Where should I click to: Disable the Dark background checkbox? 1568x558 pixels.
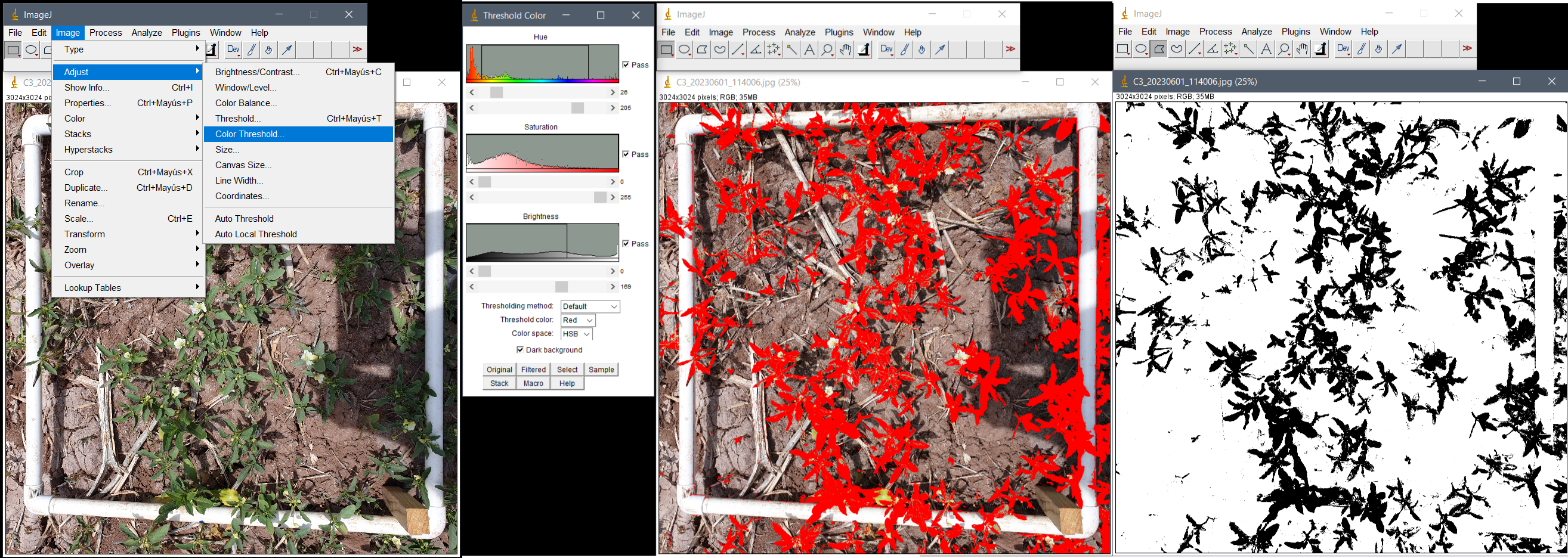(520, 350)
